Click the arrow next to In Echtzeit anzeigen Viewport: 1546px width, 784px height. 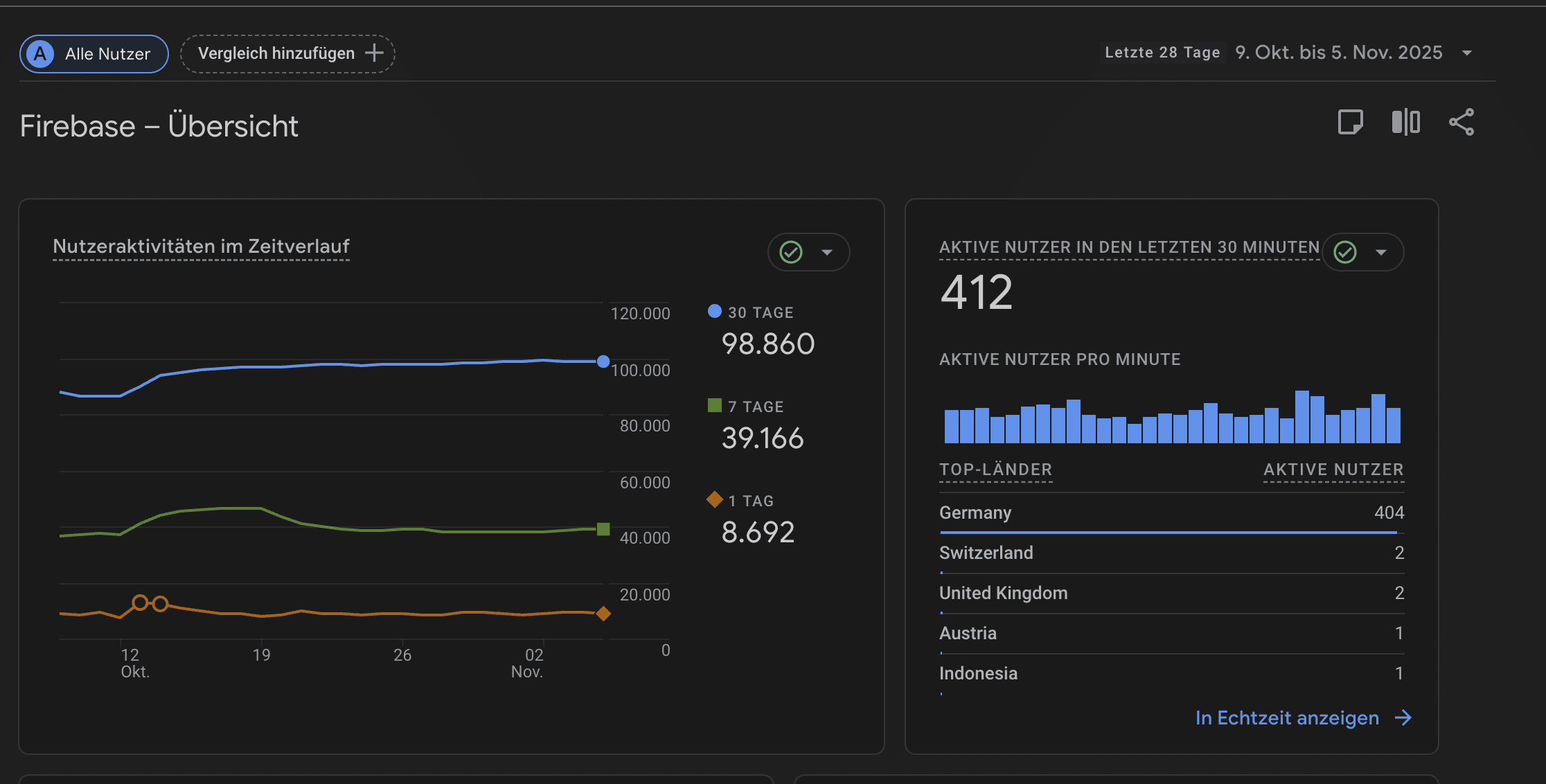click(1403, 718)
